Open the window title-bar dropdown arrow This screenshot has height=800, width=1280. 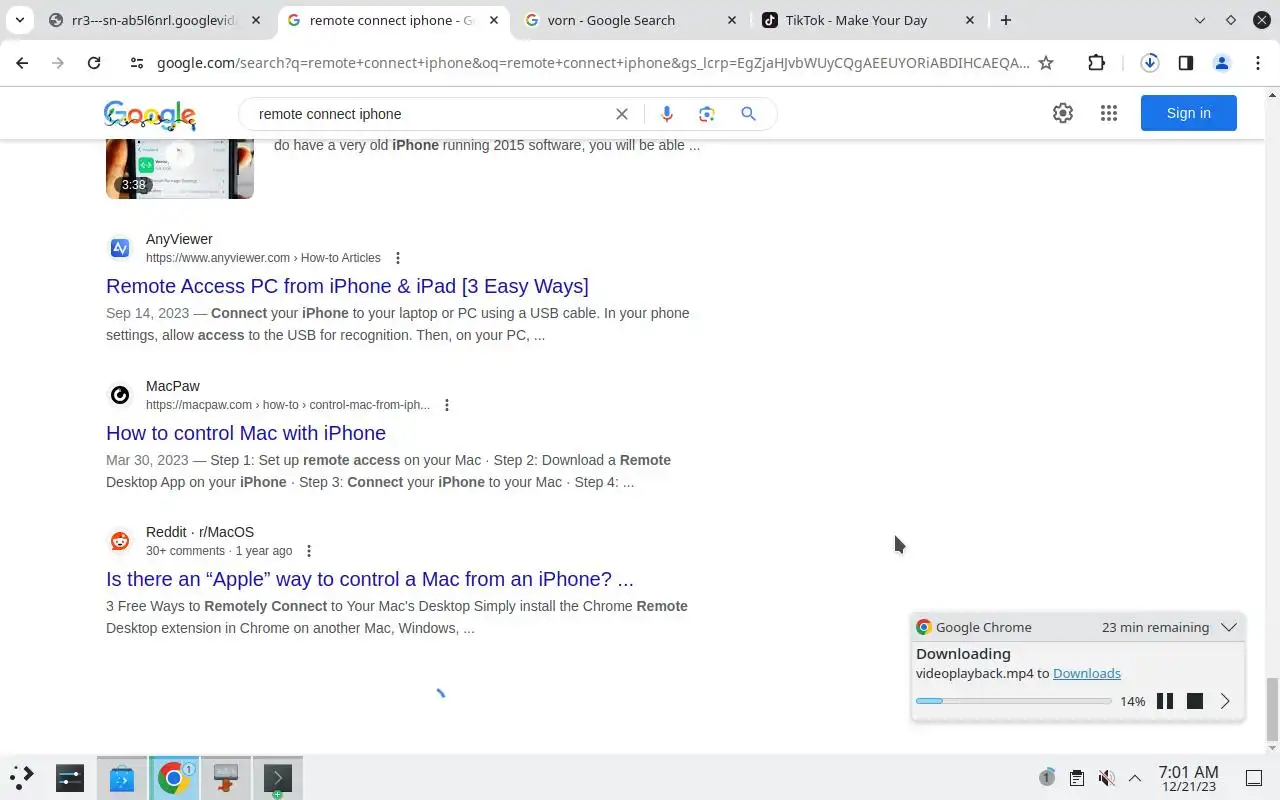[x=1200, y=20]
